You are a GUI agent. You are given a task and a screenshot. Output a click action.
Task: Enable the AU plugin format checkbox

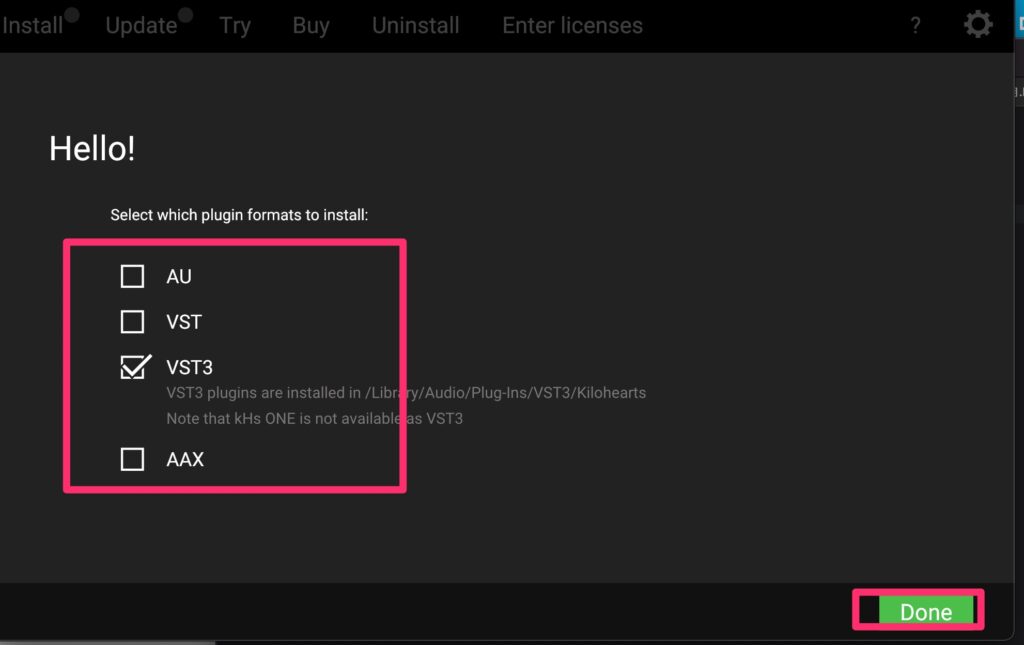coord(132,276)
